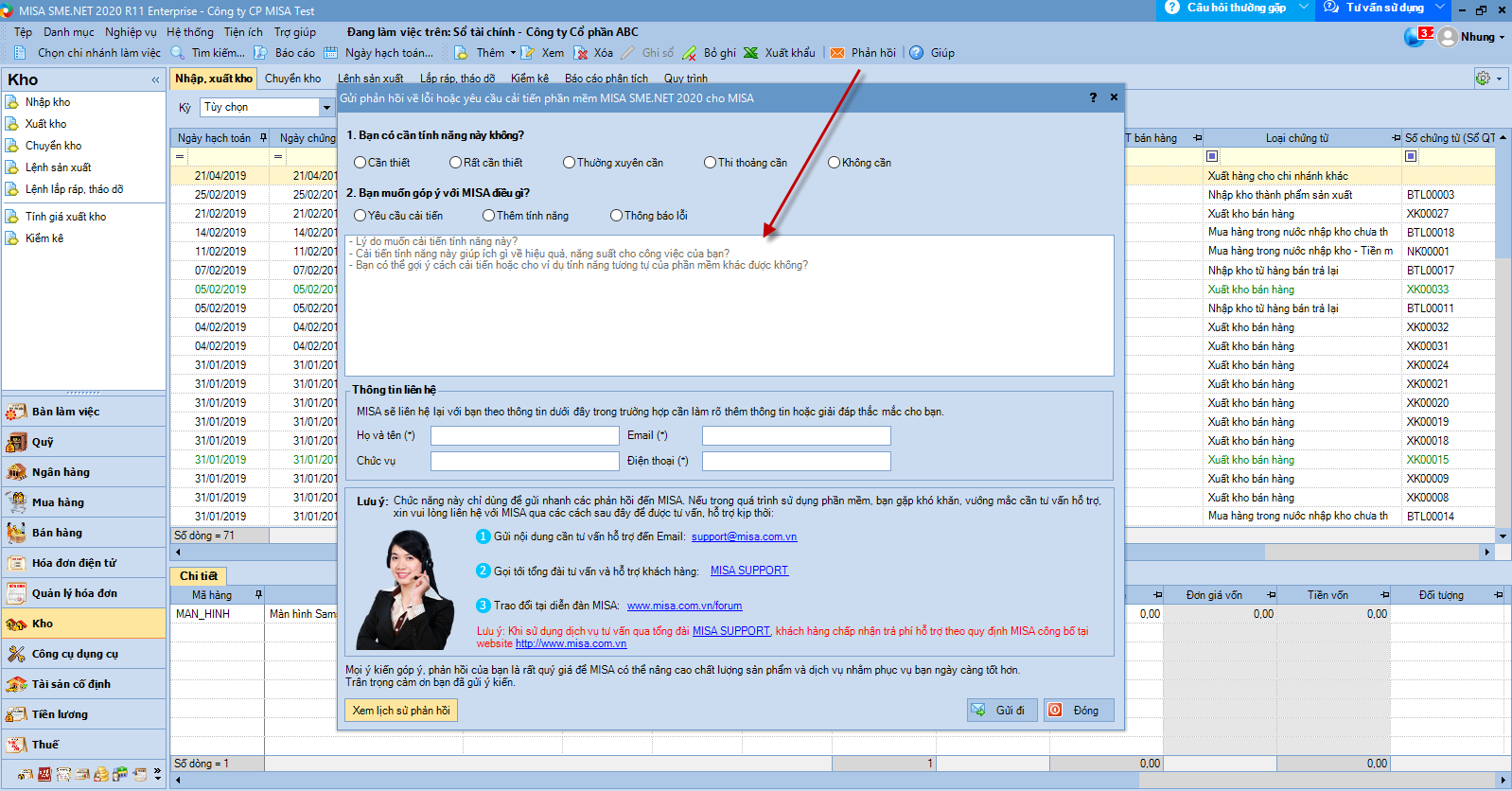
Task: Click the Họ và tên input field
Action: pyautogui.click(x=525, y=435)
